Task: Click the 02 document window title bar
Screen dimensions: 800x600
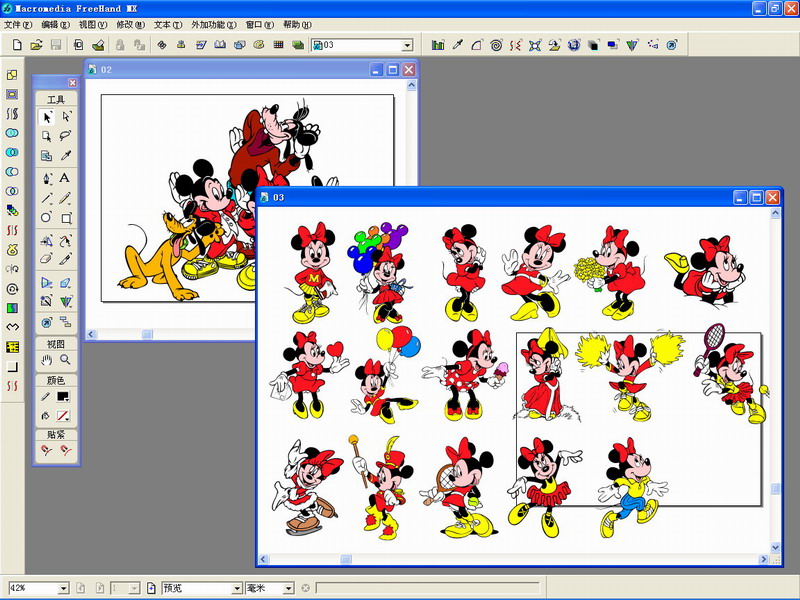Action: coord(252,69)
